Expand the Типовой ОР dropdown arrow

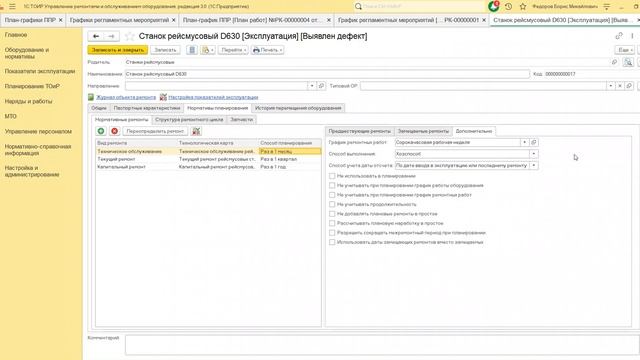[611, 86]
